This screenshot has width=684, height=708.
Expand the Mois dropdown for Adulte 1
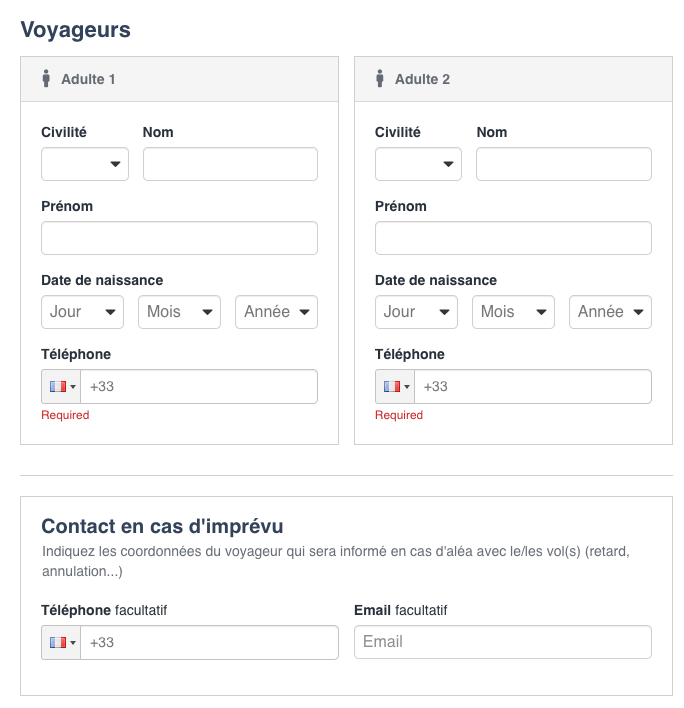pyautogui.click(x=179, y=312)
